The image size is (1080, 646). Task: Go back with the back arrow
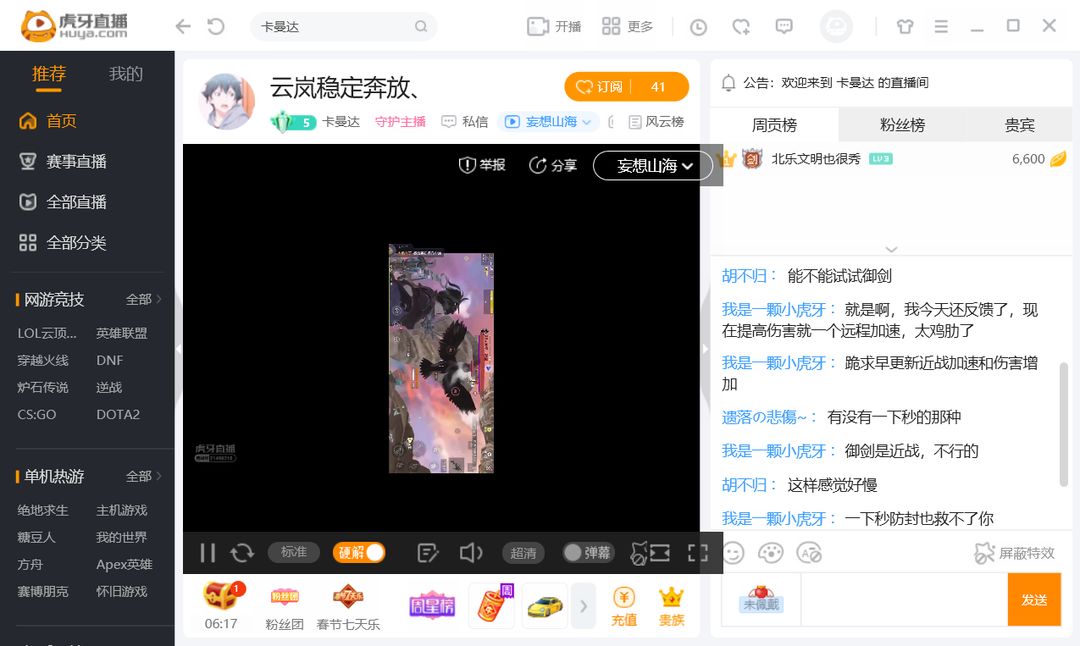coord(183,27)
